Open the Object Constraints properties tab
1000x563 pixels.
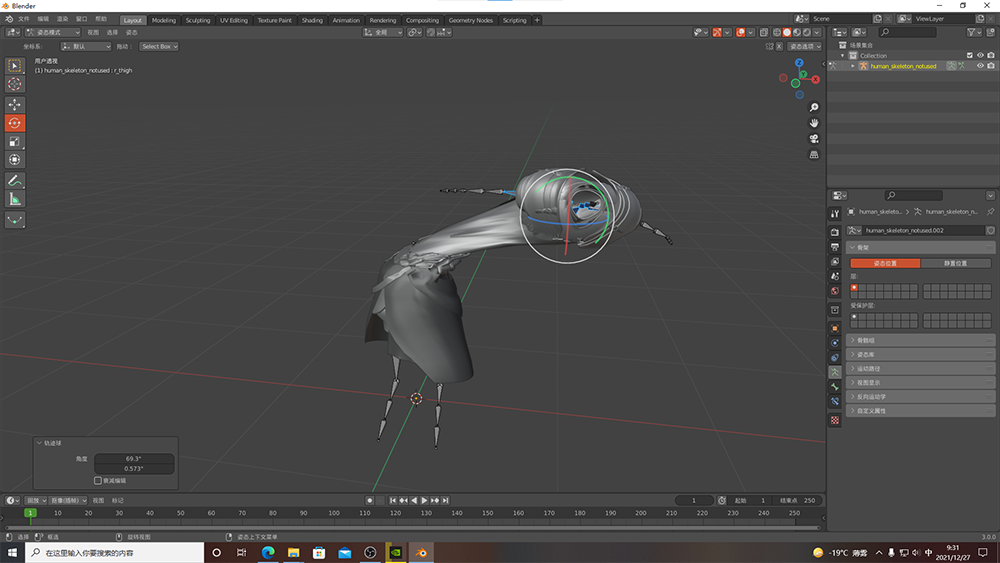click(835, 358)
